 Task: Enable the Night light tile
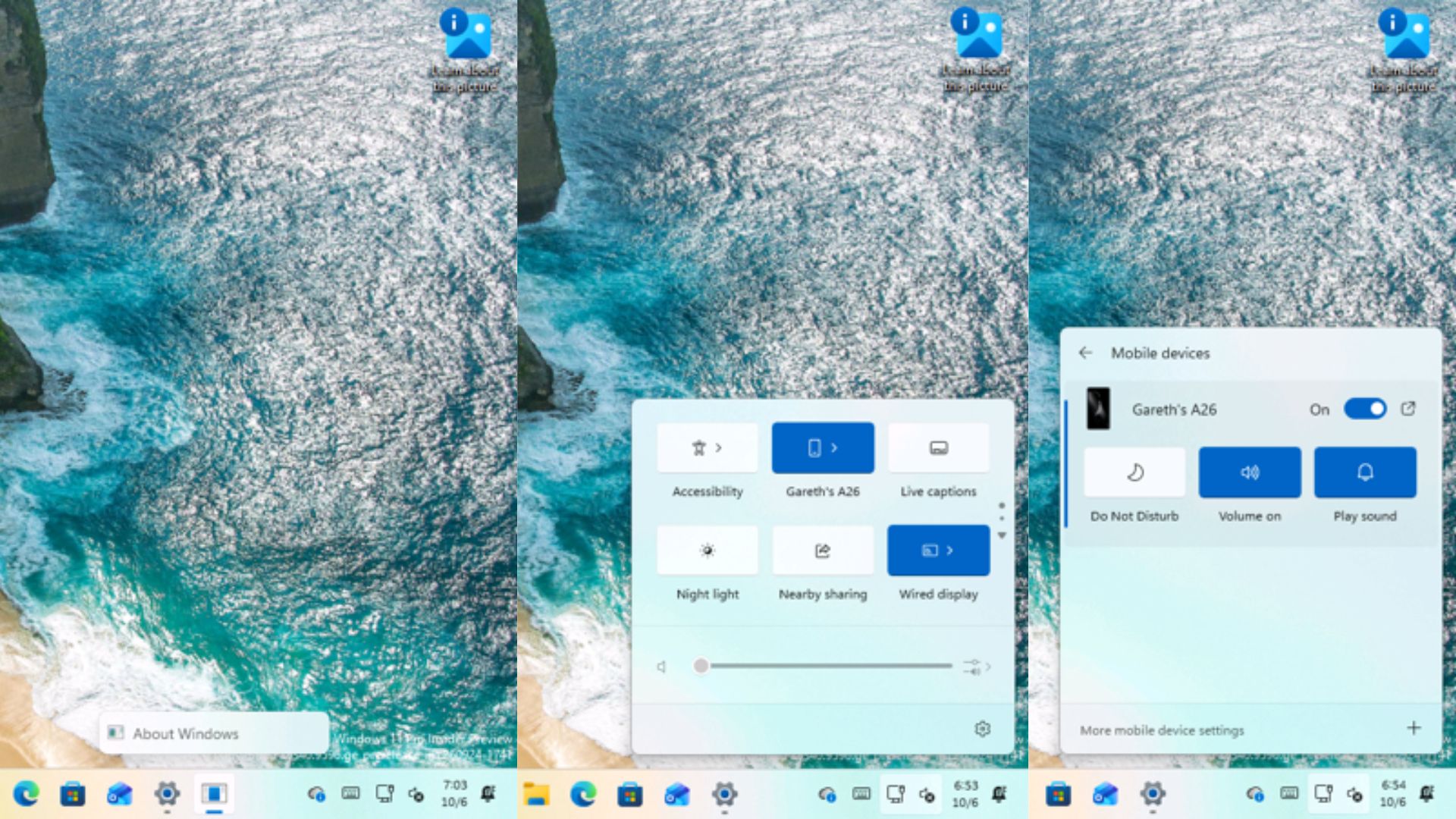pyautogui.click(x=707, y=551)
